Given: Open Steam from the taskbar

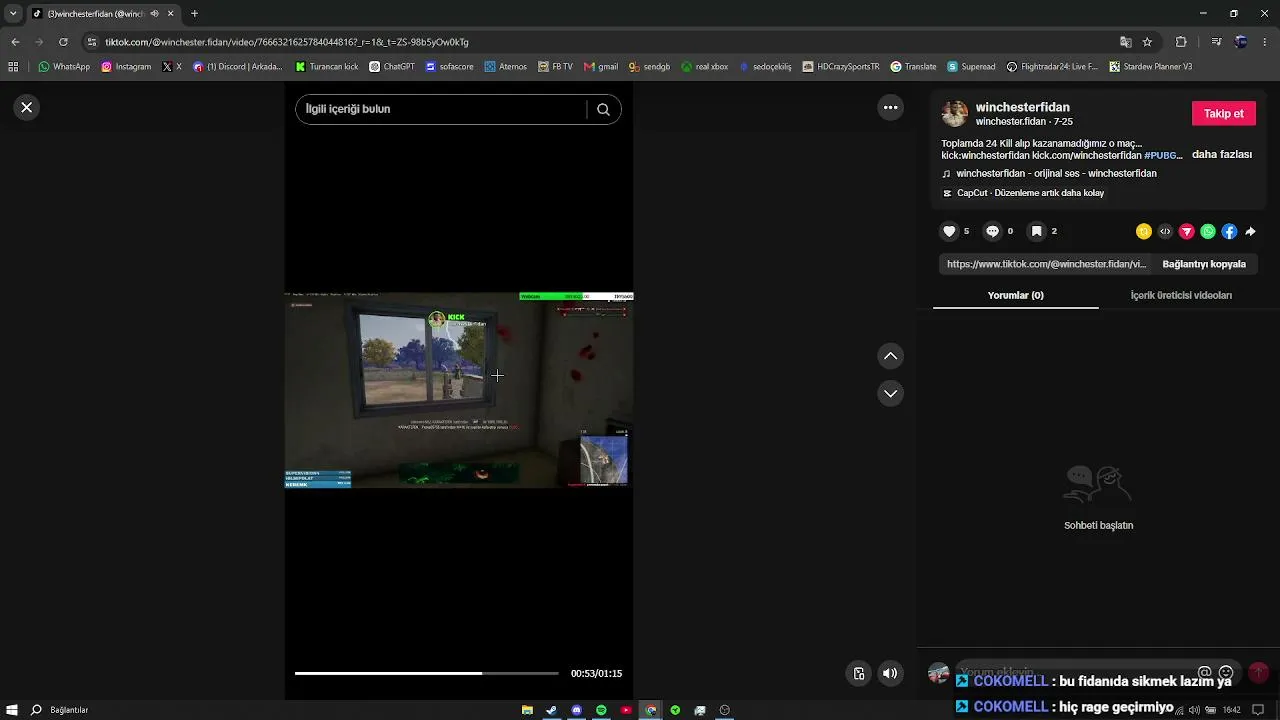Looking at the screenshot, I should click(x=551, y=710).
